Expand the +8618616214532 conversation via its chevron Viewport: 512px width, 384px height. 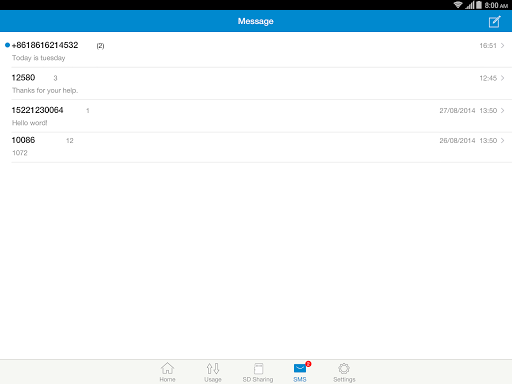(502, 45)
